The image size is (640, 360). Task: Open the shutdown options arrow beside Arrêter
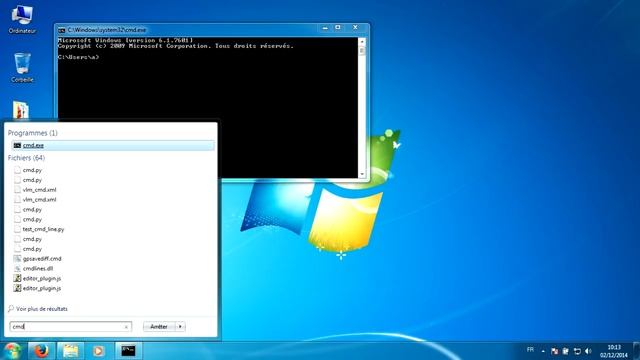tap(180, 327)
